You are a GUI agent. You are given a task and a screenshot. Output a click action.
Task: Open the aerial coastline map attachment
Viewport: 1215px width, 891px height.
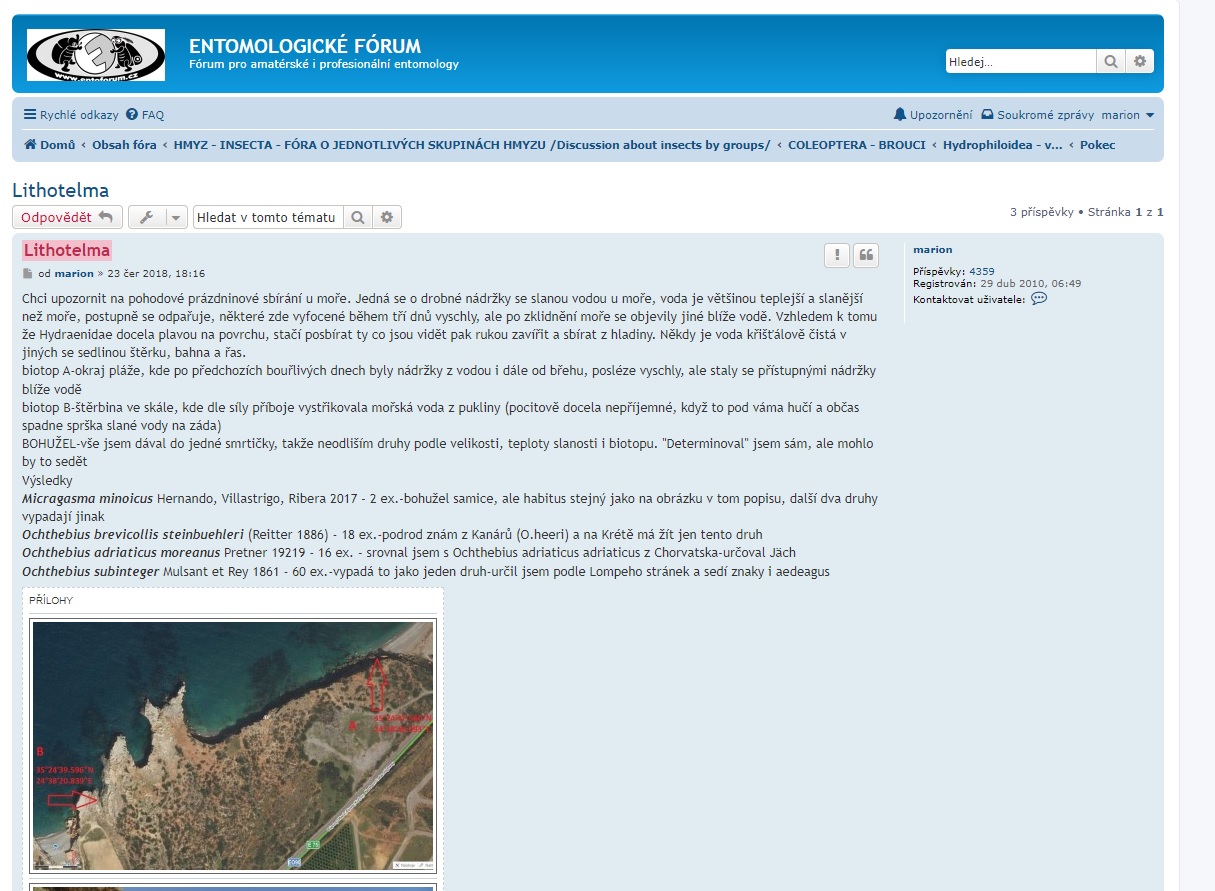[x=233, y=745]
